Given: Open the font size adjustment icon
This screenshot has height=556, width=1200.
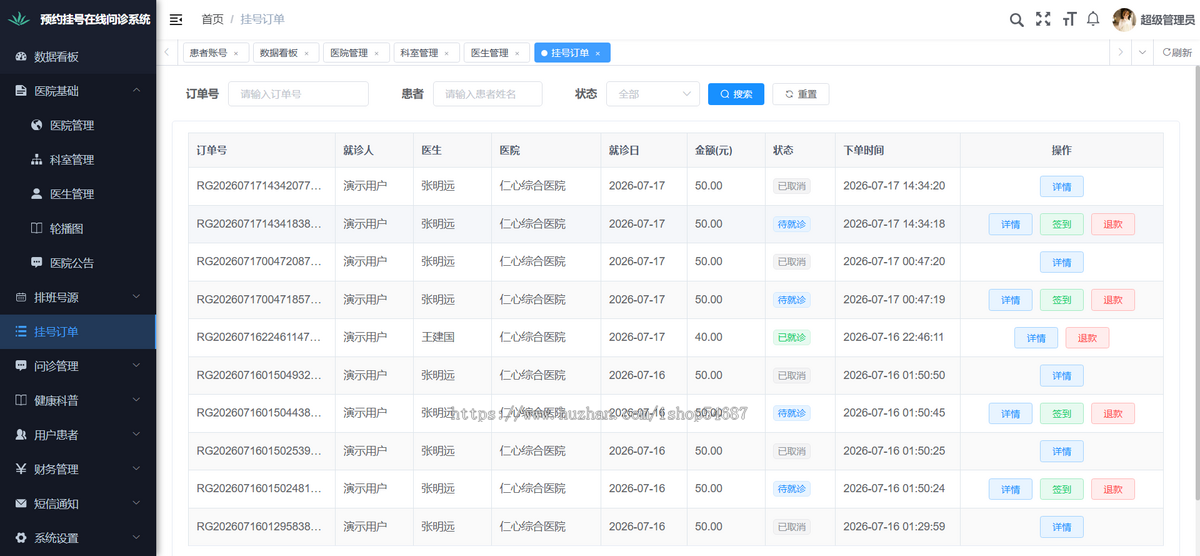Looking at the screenshot, I should 1069,19.
